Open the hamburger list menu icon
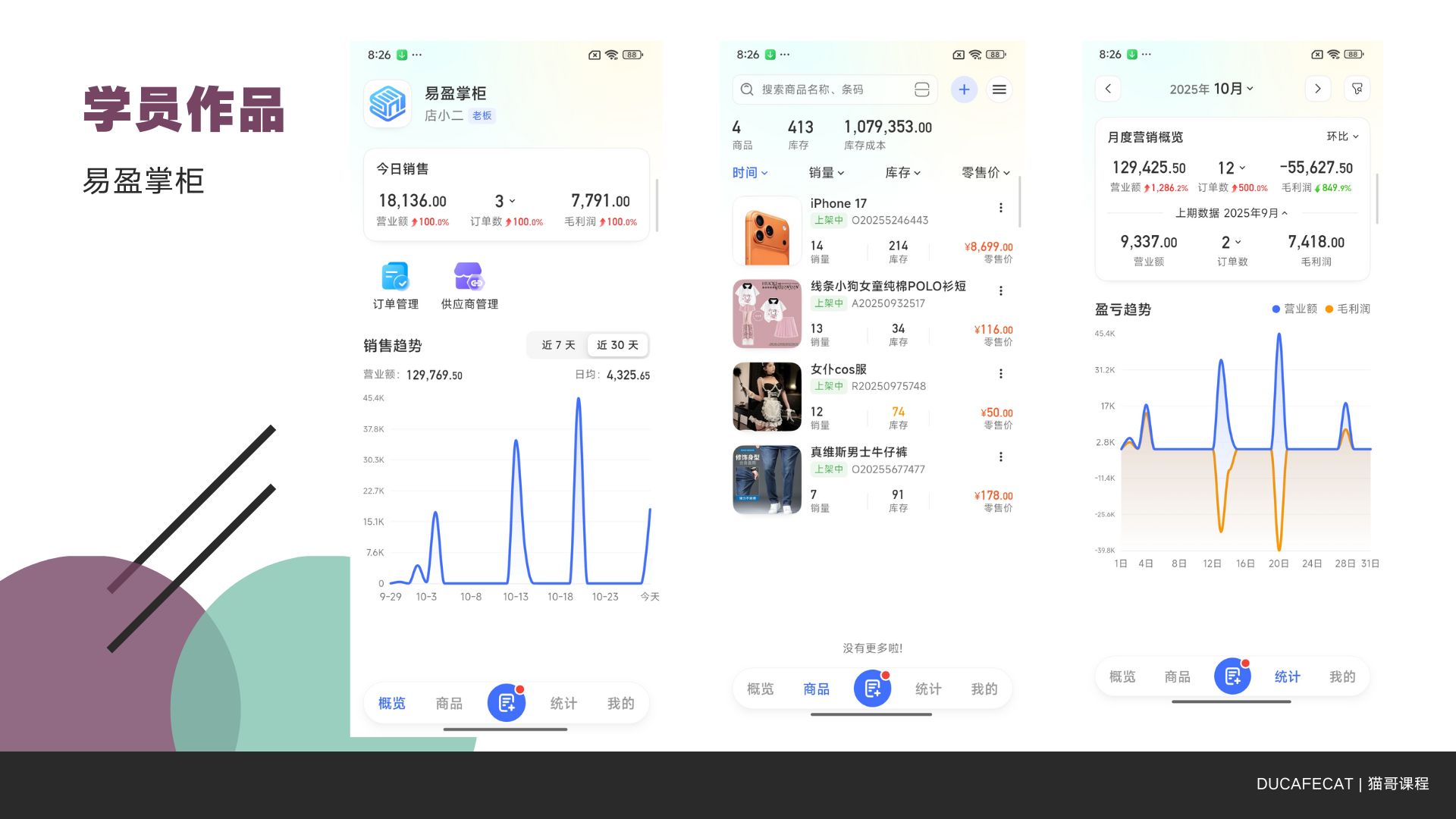This screenshot has width=1456, height=819. tap(999, 89)
